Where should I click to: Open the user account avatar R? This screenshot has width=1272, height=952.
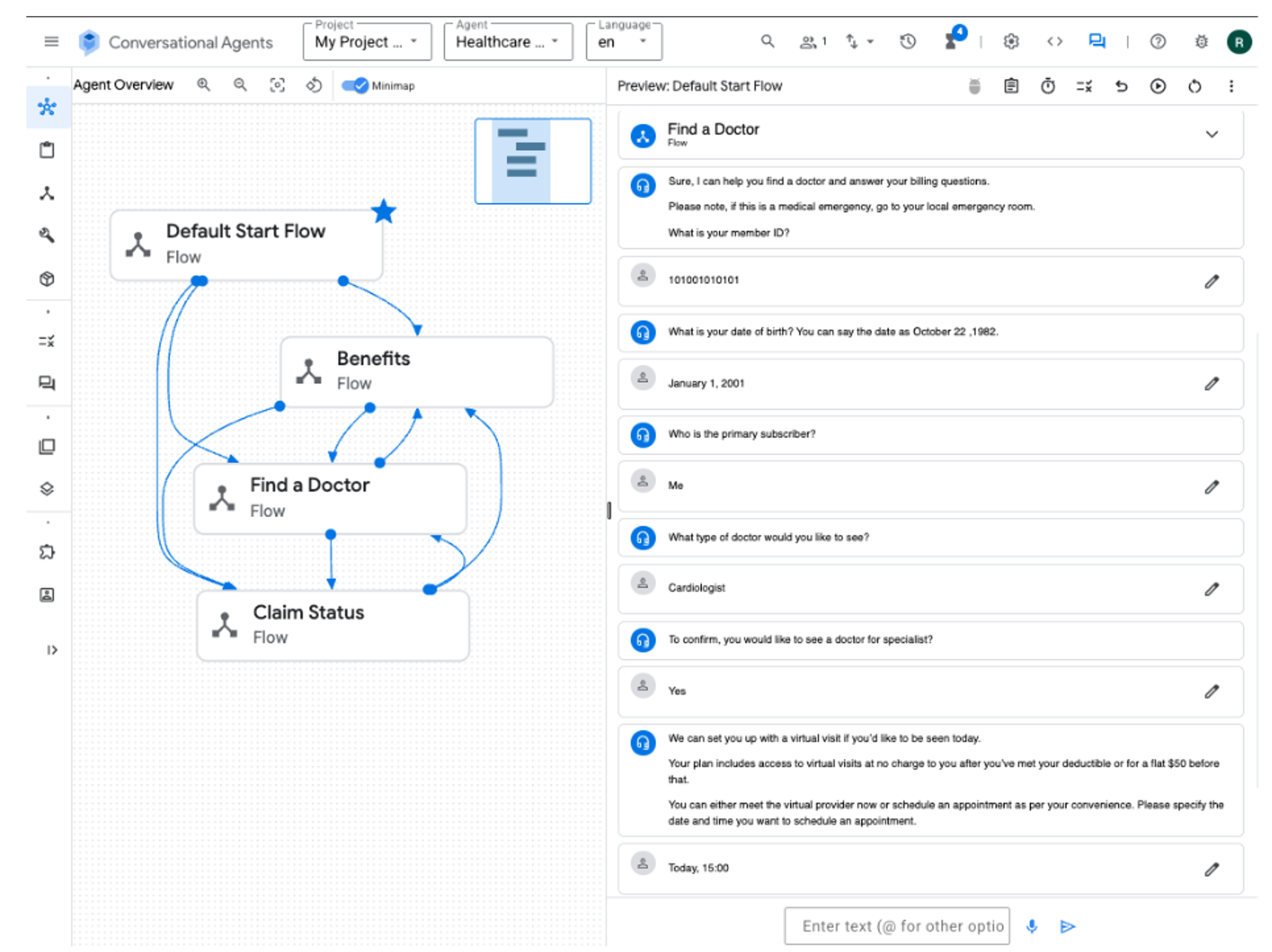1239,42
